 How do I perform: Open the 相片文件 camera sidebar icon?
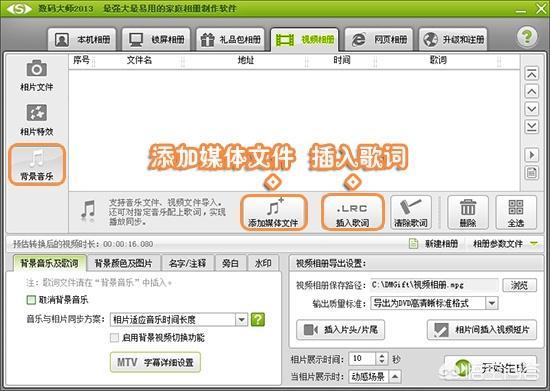(x=36, y=75)
